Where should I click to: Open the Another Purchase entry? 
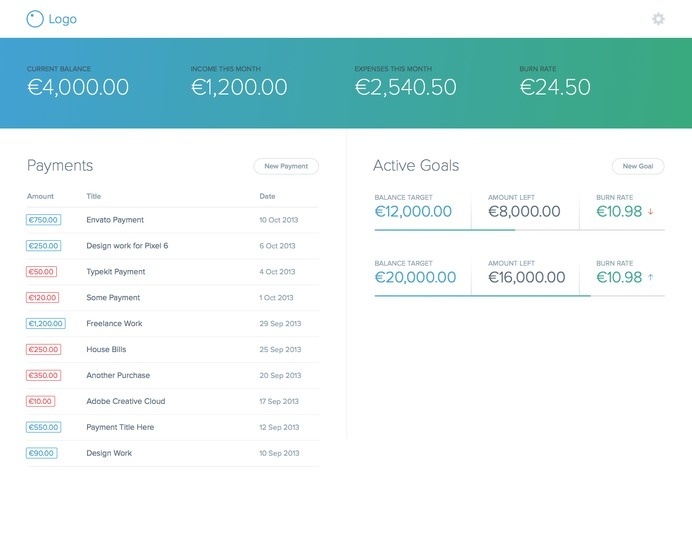[x=118, y=375]
